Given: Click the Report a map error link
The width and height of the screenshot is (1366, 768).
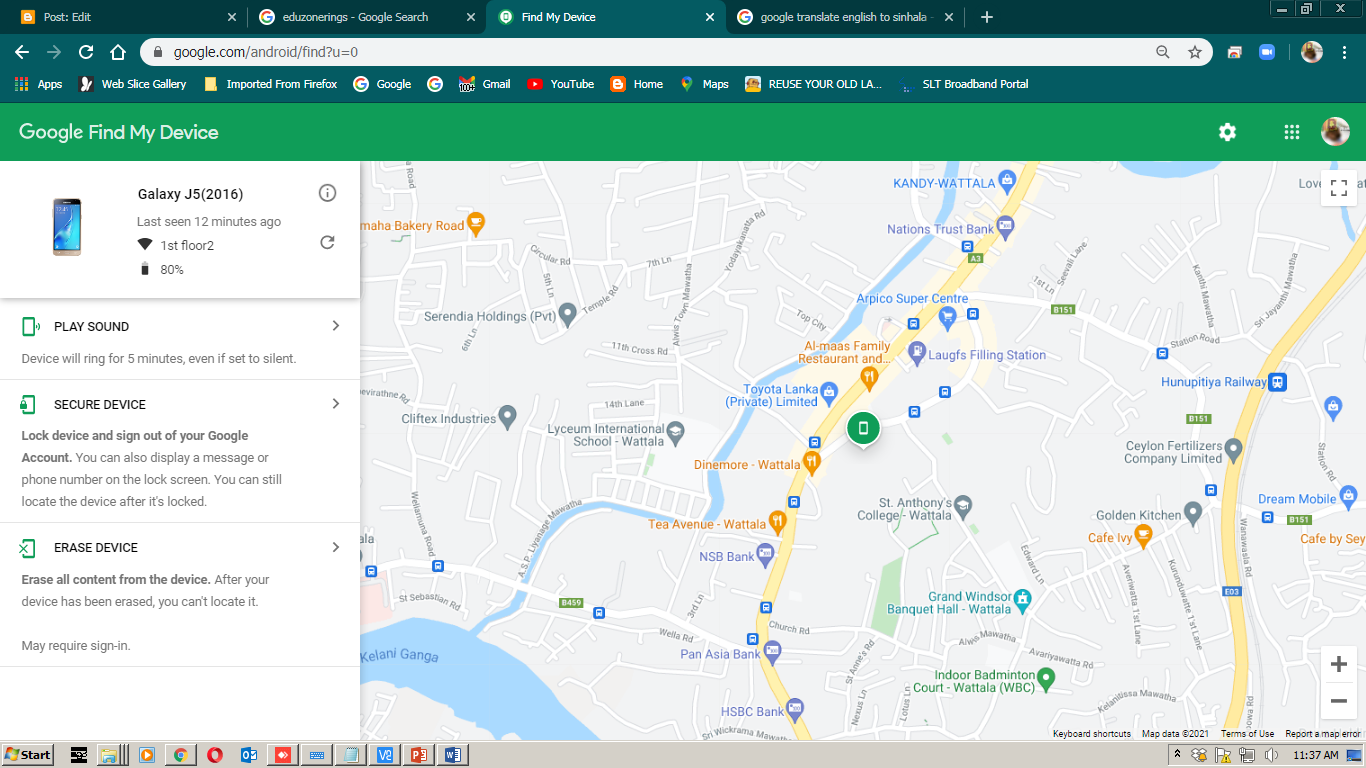Looking at the screenshot, I should (x=1322, y=733).
